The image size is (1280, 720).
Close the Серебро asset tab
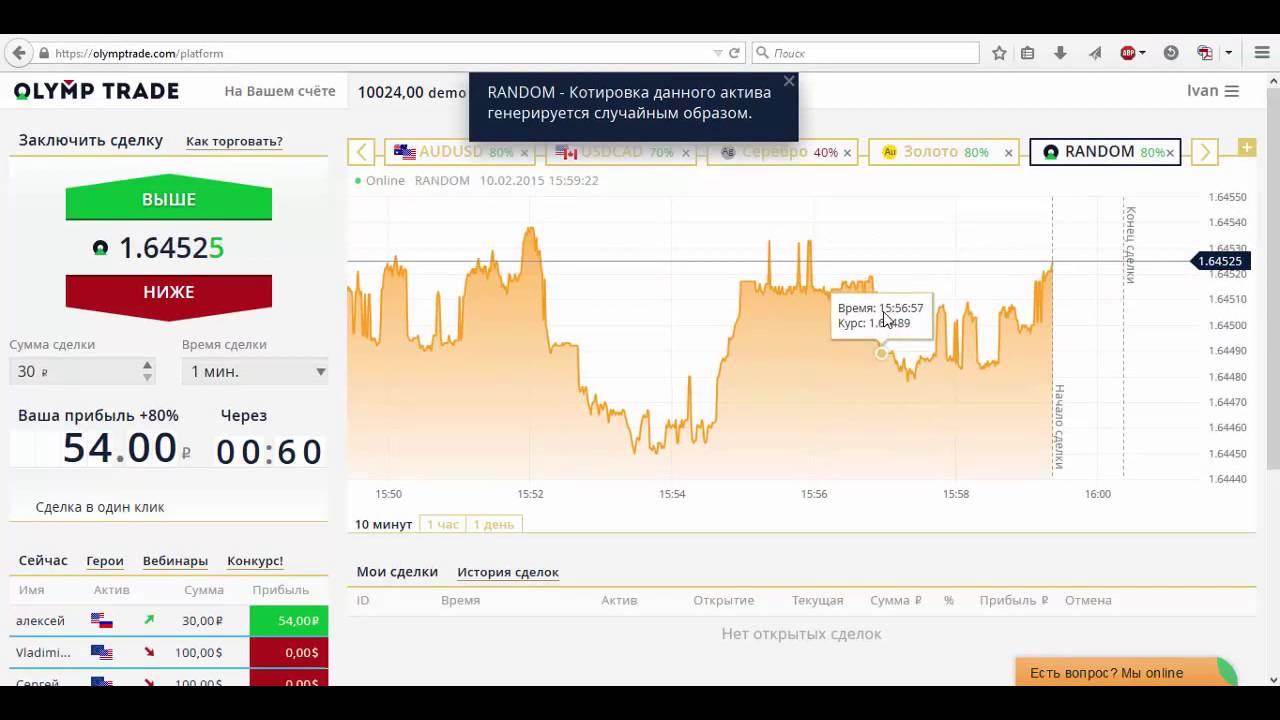coord(847,153)
